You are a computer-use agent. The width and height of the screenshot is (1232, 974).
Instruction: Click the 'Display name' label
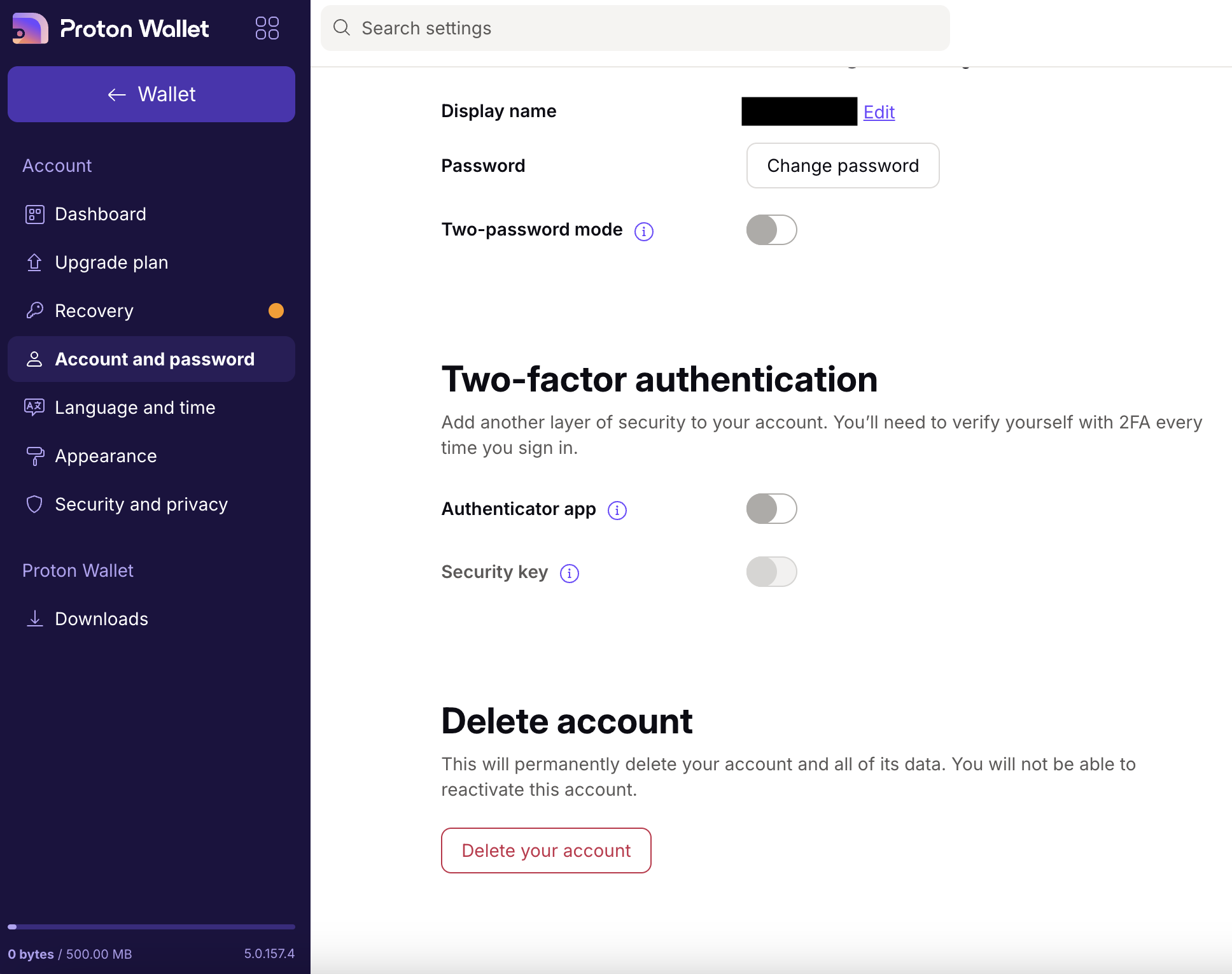(x=499, y=111)
